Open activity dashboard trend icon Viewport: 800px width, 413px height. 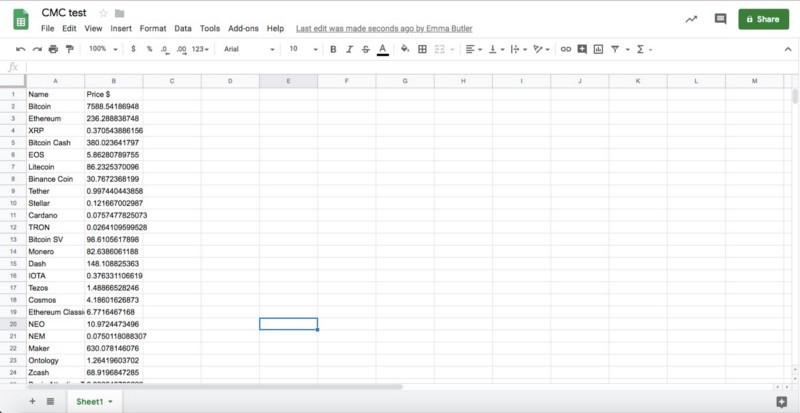(x=691, y=19)
